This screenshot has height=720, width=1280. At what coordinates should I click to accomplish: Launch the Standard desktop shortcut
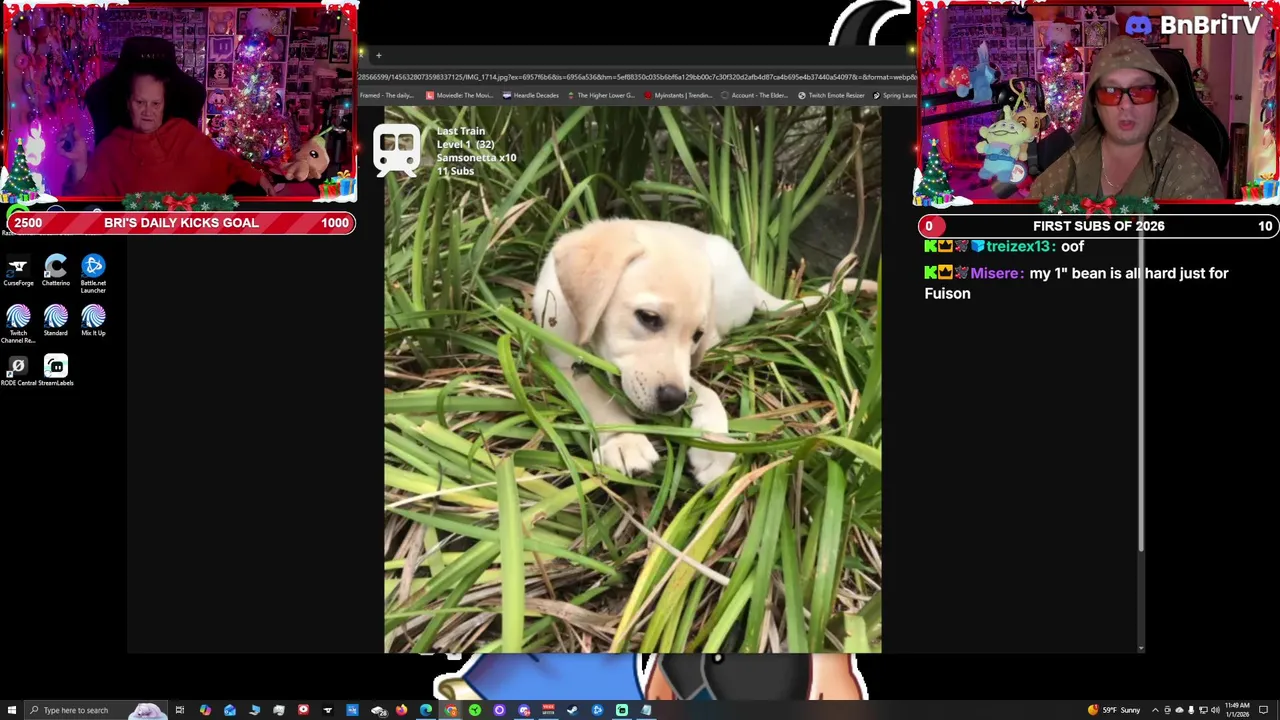tap(56, 321)
